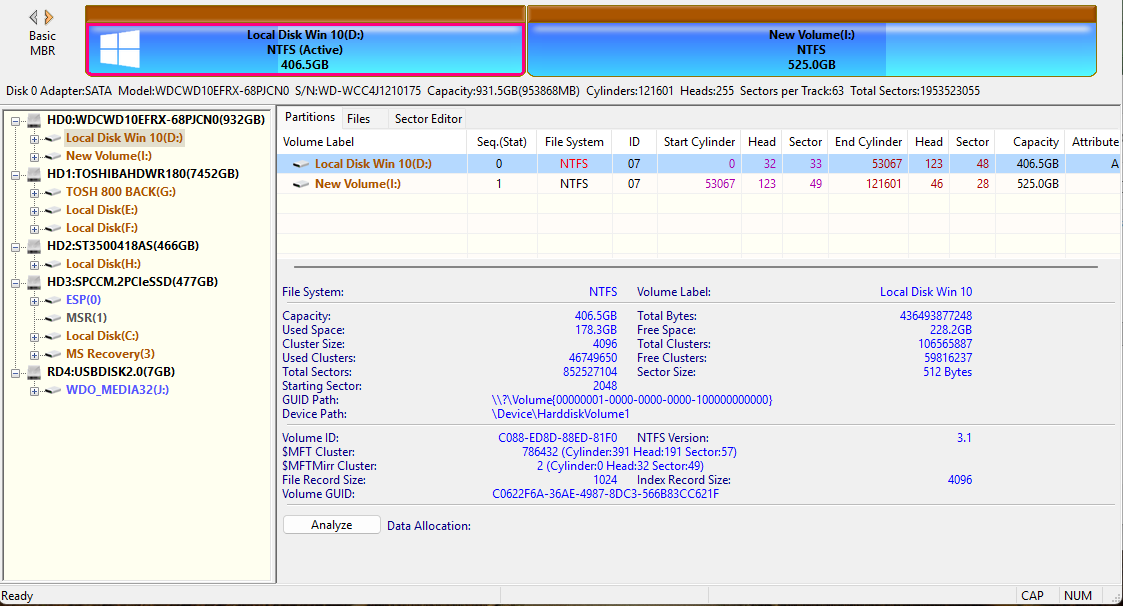Click drive icon beside MS Recovery(3)
Viewport: 1123px width, 606px height.
pyautogui.click(x=53, y=355)
